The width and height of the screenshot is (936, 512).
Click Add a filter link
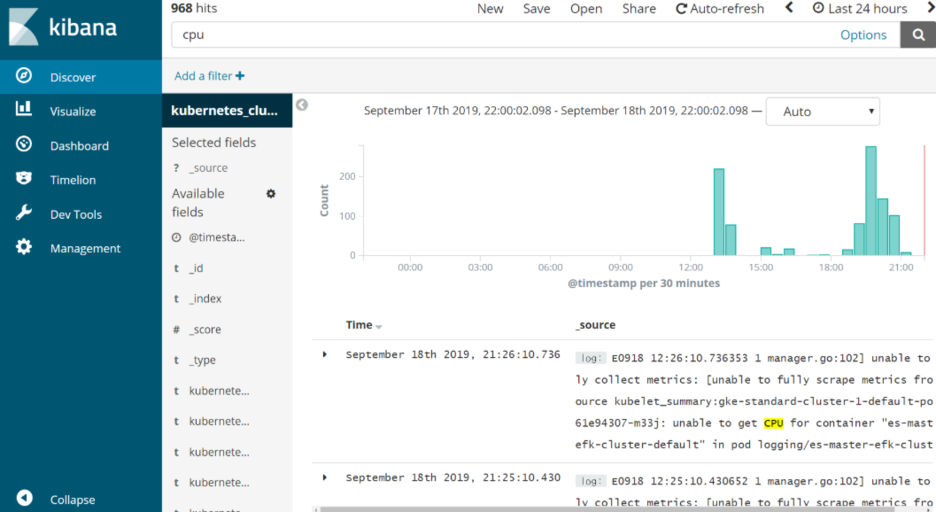(x=210, y=76)
